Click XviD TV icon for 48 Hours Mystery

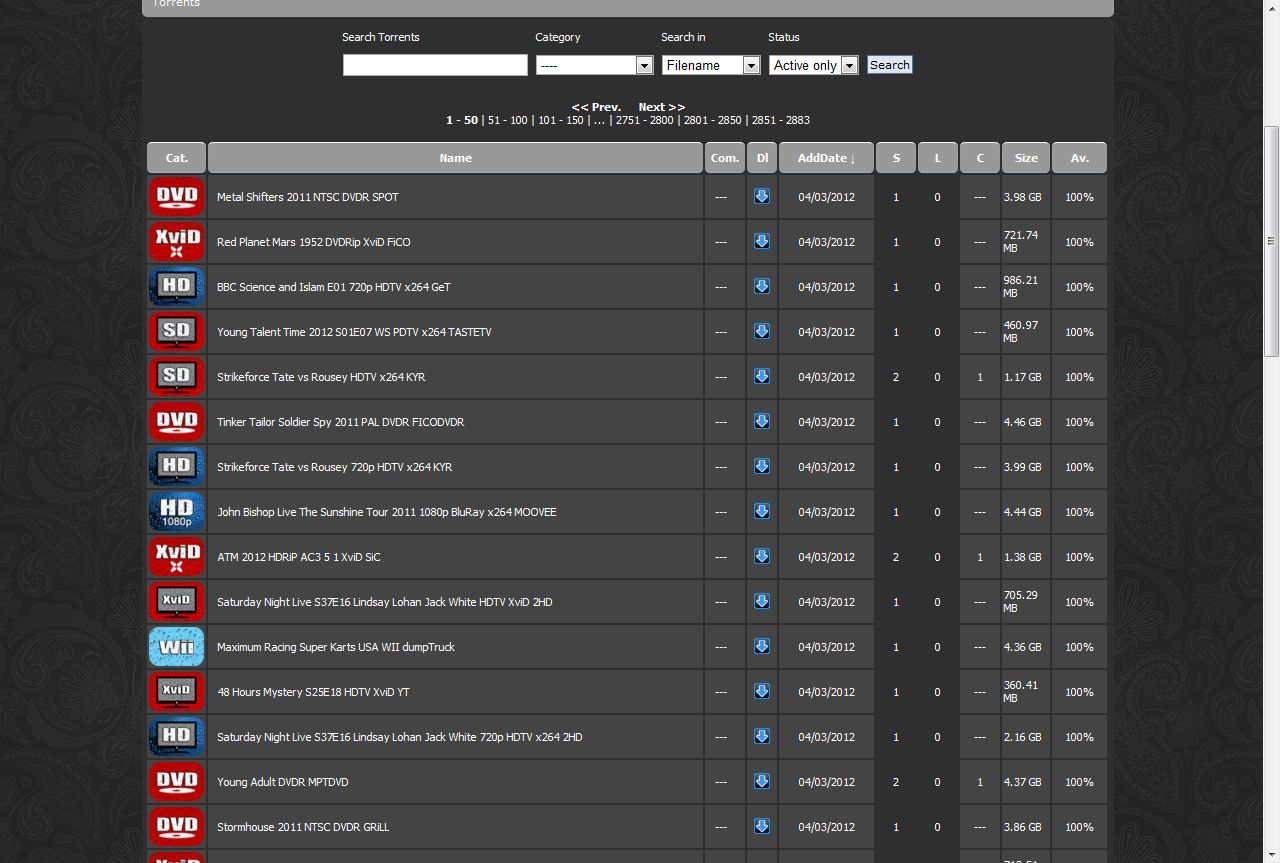point(176,692)
